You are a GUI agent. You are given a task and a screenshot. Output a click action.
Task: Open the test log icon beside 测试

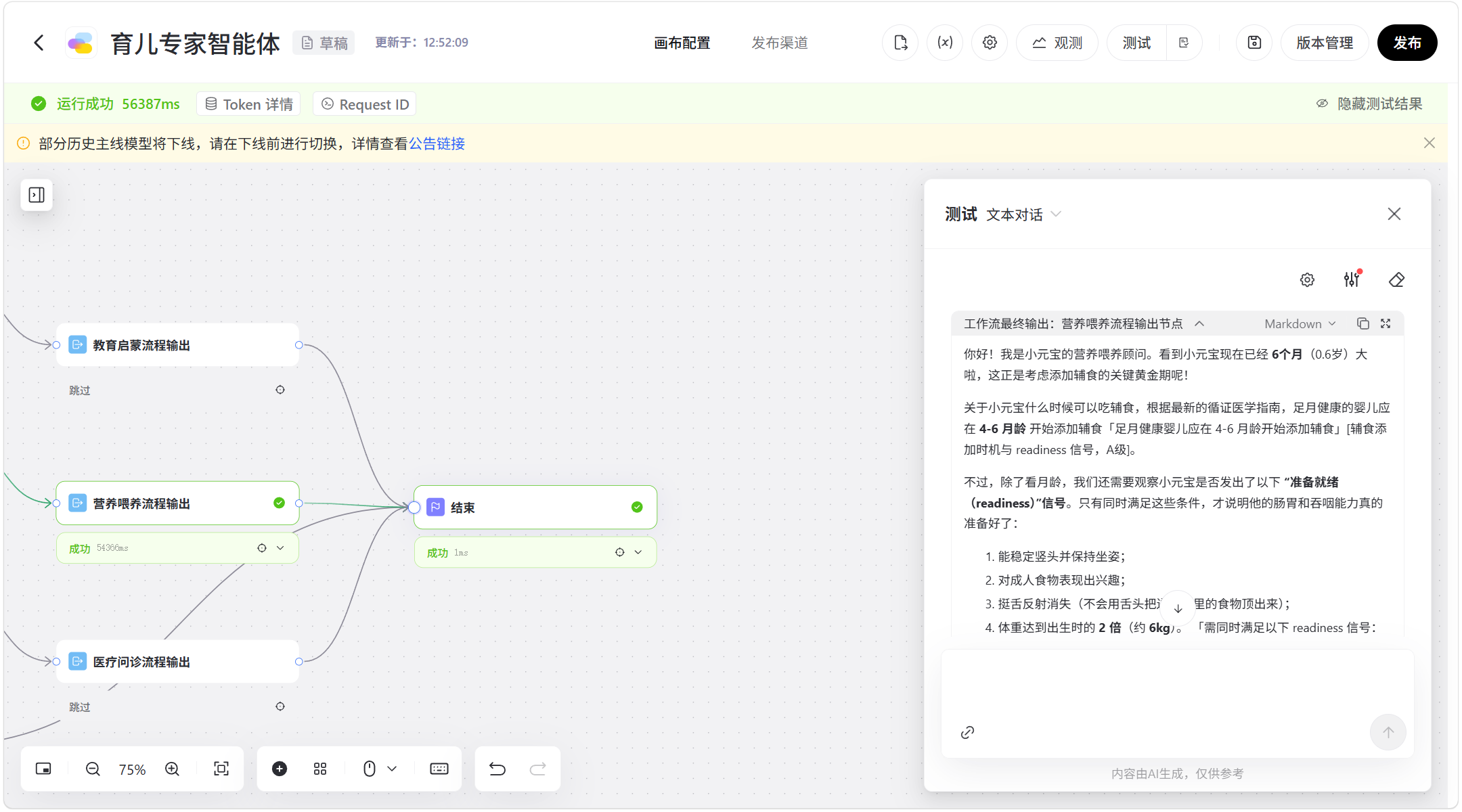click(x=1184, y=43)
